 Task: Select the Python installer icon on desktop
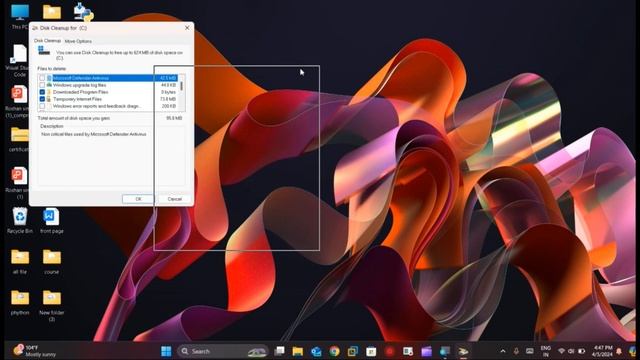(83, 12)
